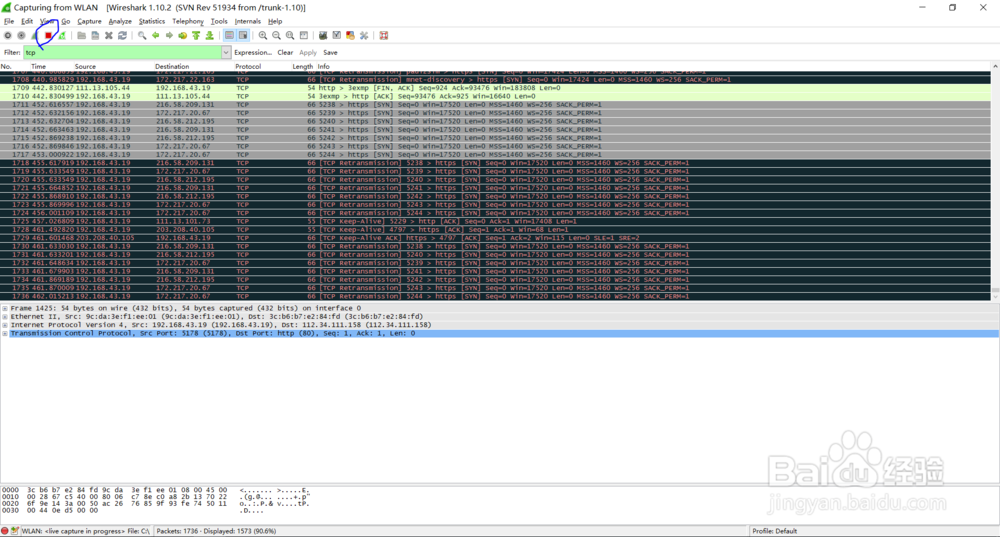This screenshot has height=537, width=1000.
Task: Expand the Transmission Control Protocol node
Action: tap(5, 333)
